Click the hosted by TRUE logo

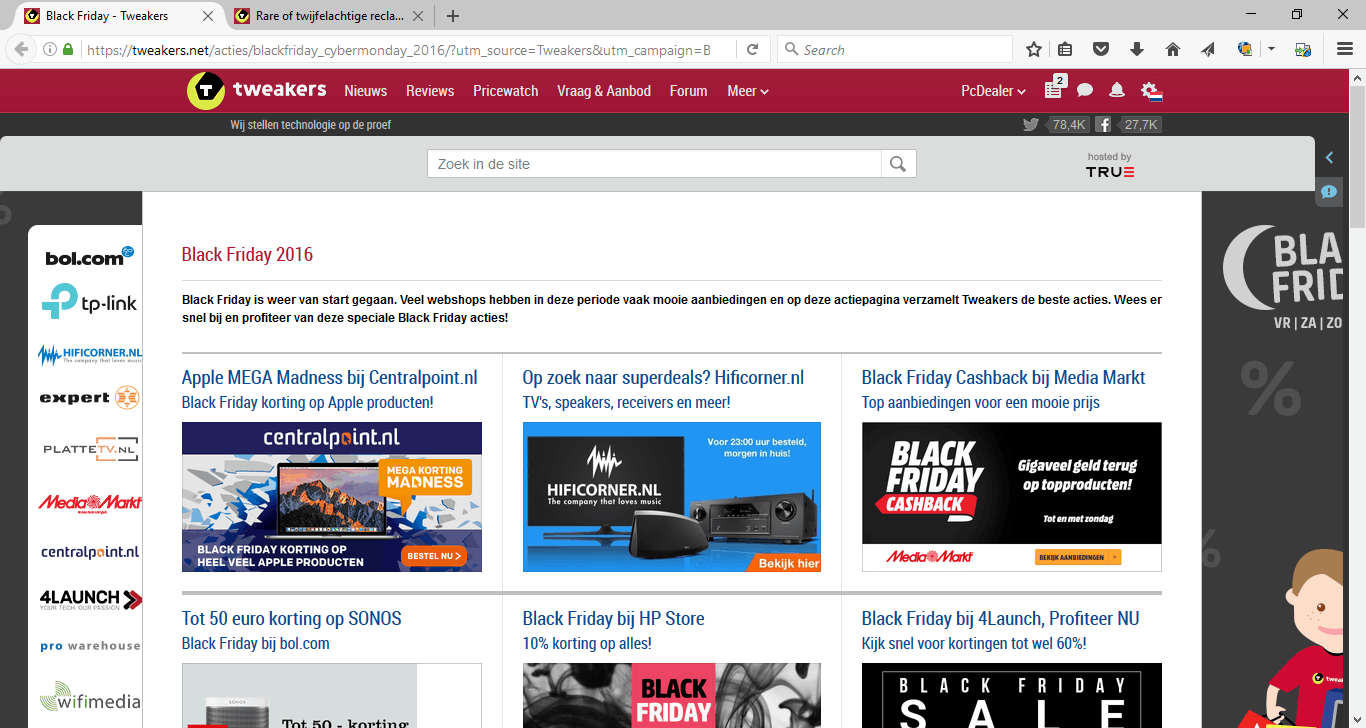coord(1110,165)
